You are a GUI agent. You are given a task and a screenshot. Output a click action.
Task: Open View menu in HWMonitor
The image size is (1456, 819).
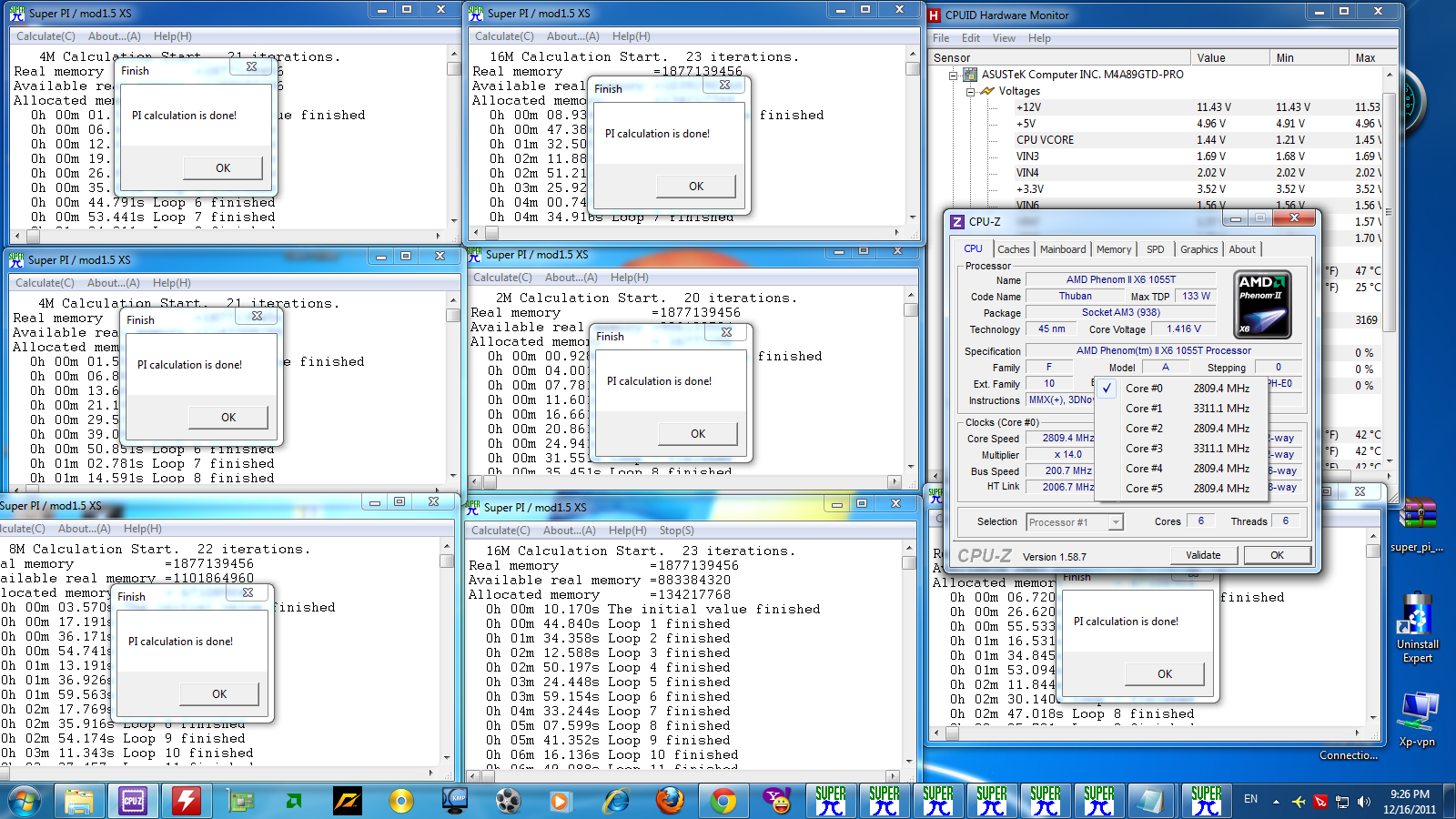[1004, 38]
